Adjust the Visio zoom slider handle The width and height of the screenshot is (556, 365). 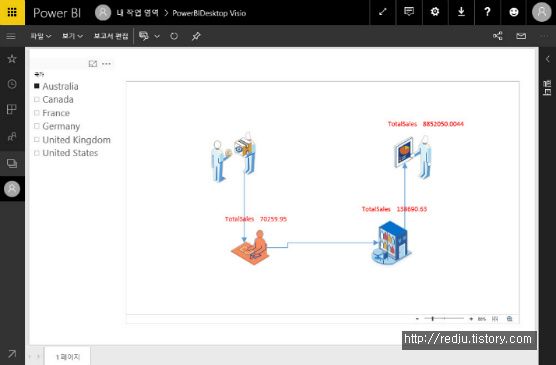pyautogui.click(x=433, y=319)
